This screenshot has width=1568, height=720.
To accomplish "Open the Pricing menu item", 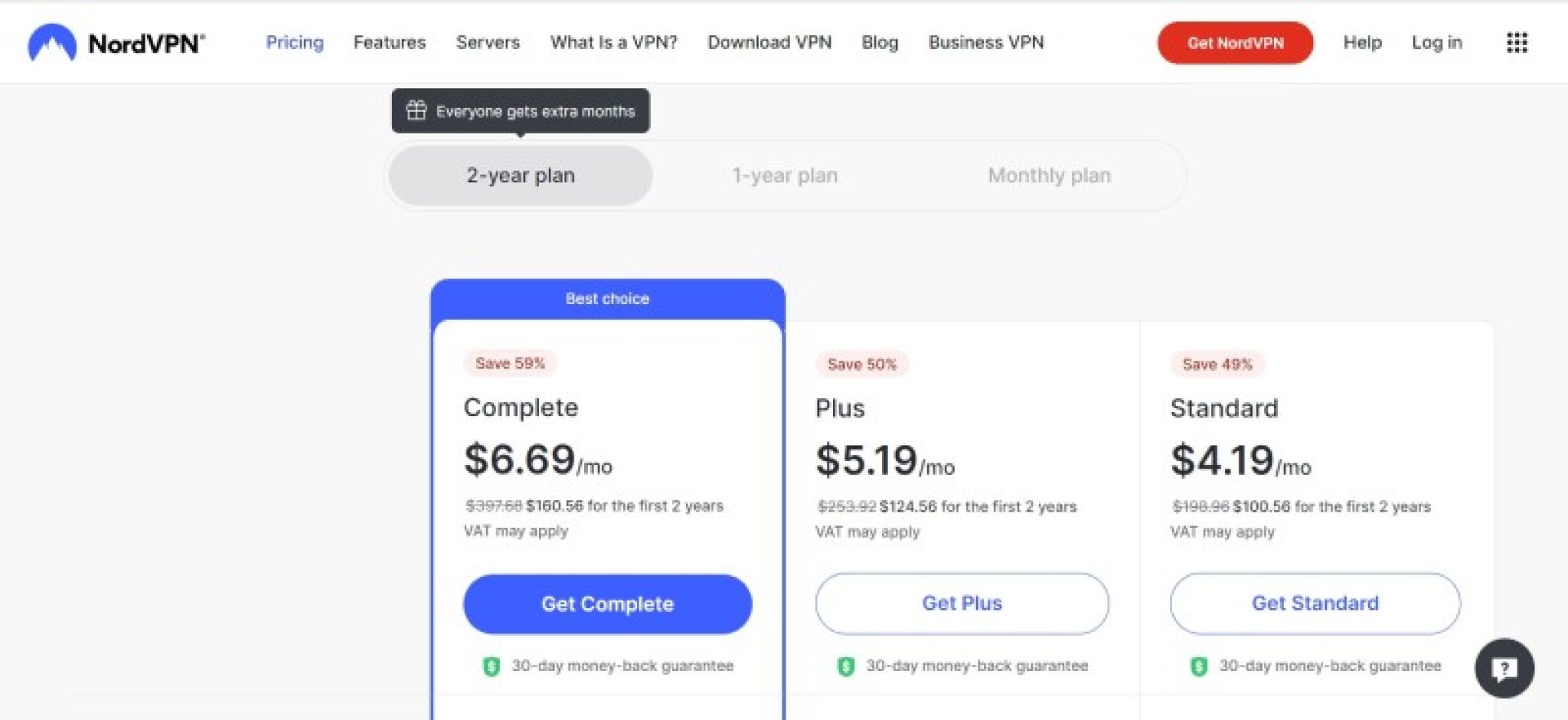I will tap(295, 43).
